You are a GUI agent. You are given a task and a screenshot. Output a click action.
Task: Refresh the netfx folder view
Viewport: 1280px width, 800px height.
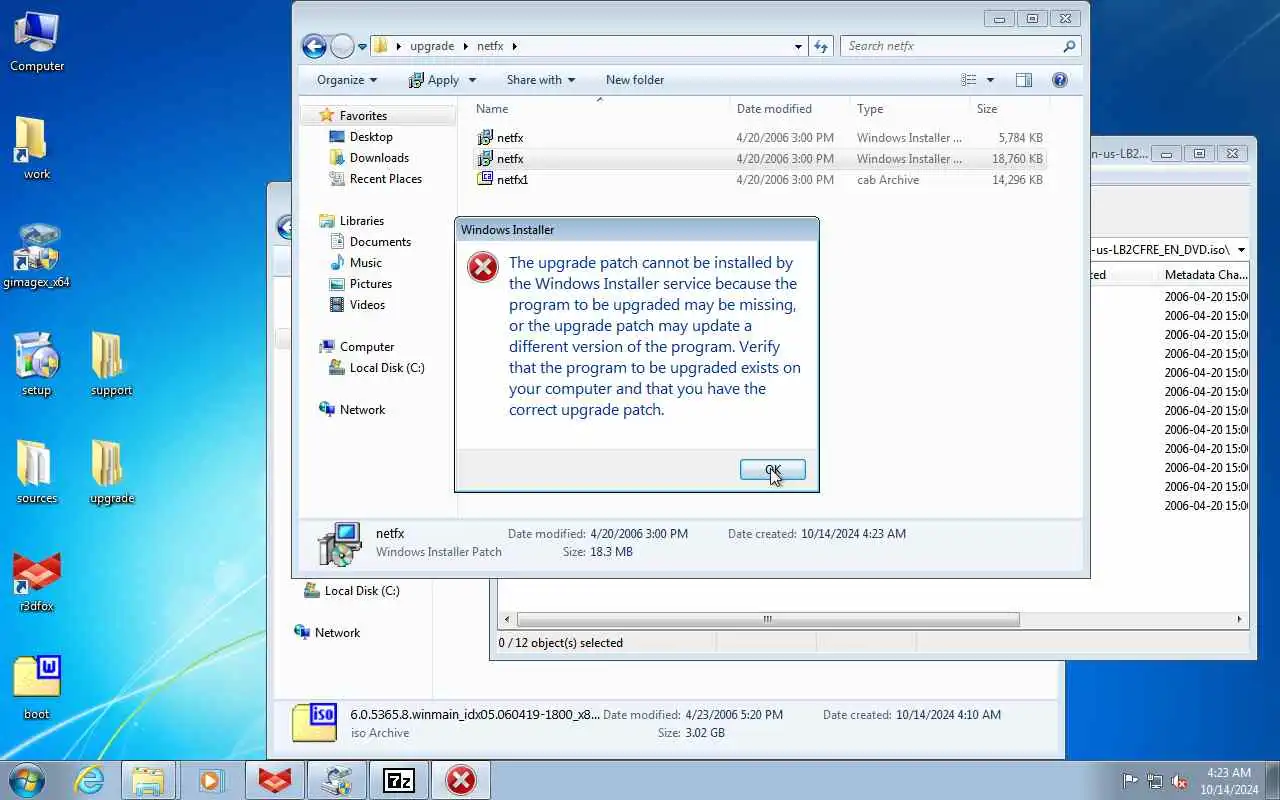click(821, 46)
